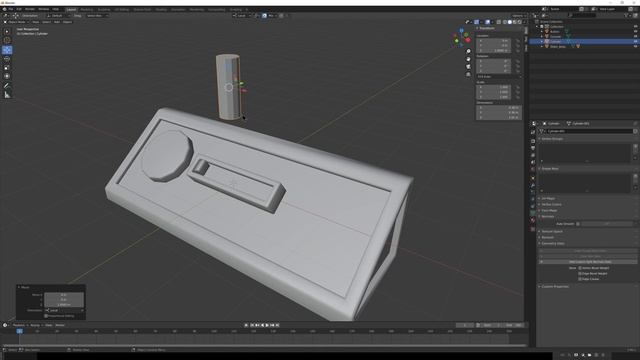Click the blue Z axis on navigation gizmo
640x360 pixels.
(462, 31)
